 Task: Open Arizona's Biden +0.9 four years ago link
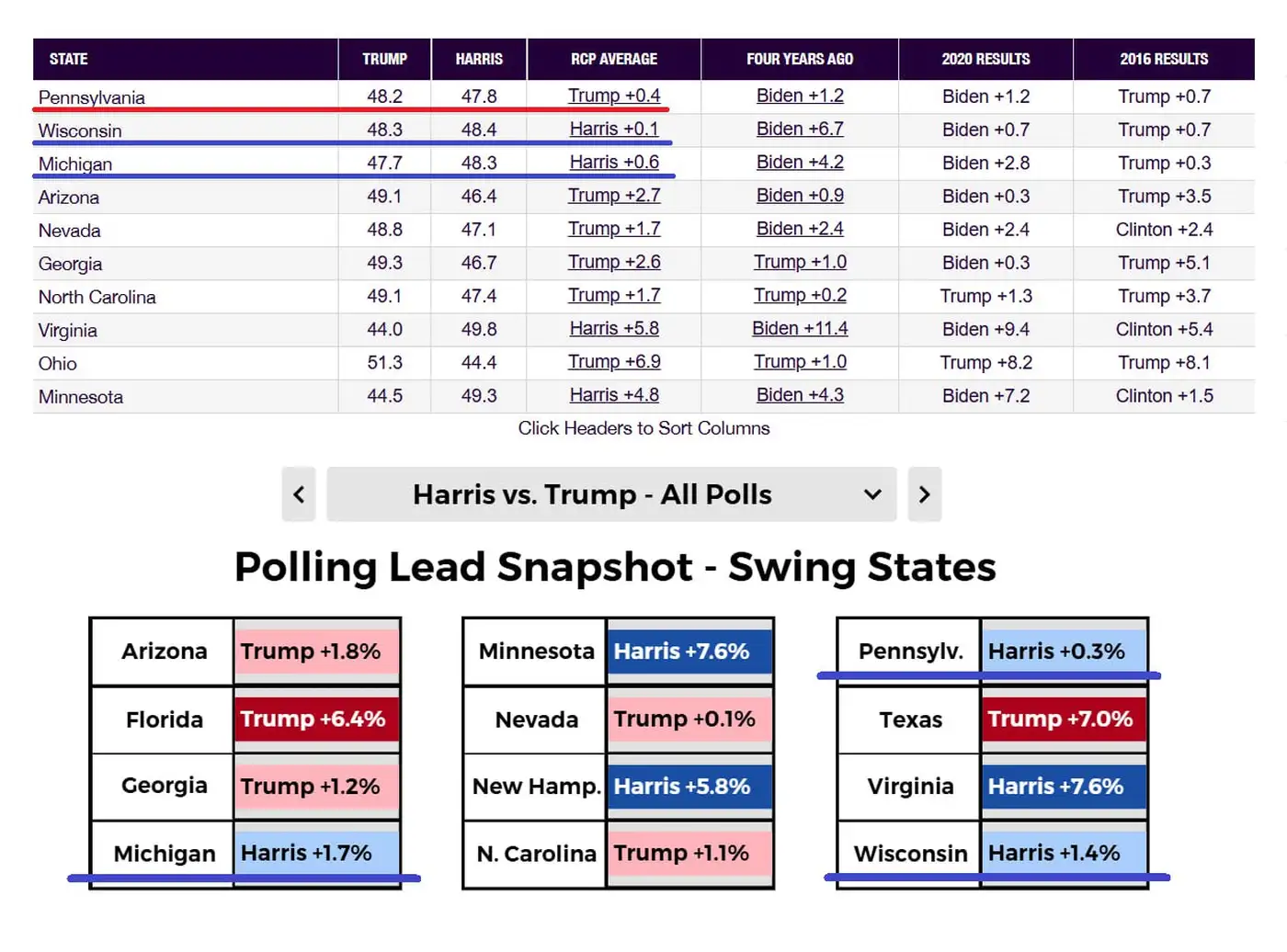click(x=800, y=196)
